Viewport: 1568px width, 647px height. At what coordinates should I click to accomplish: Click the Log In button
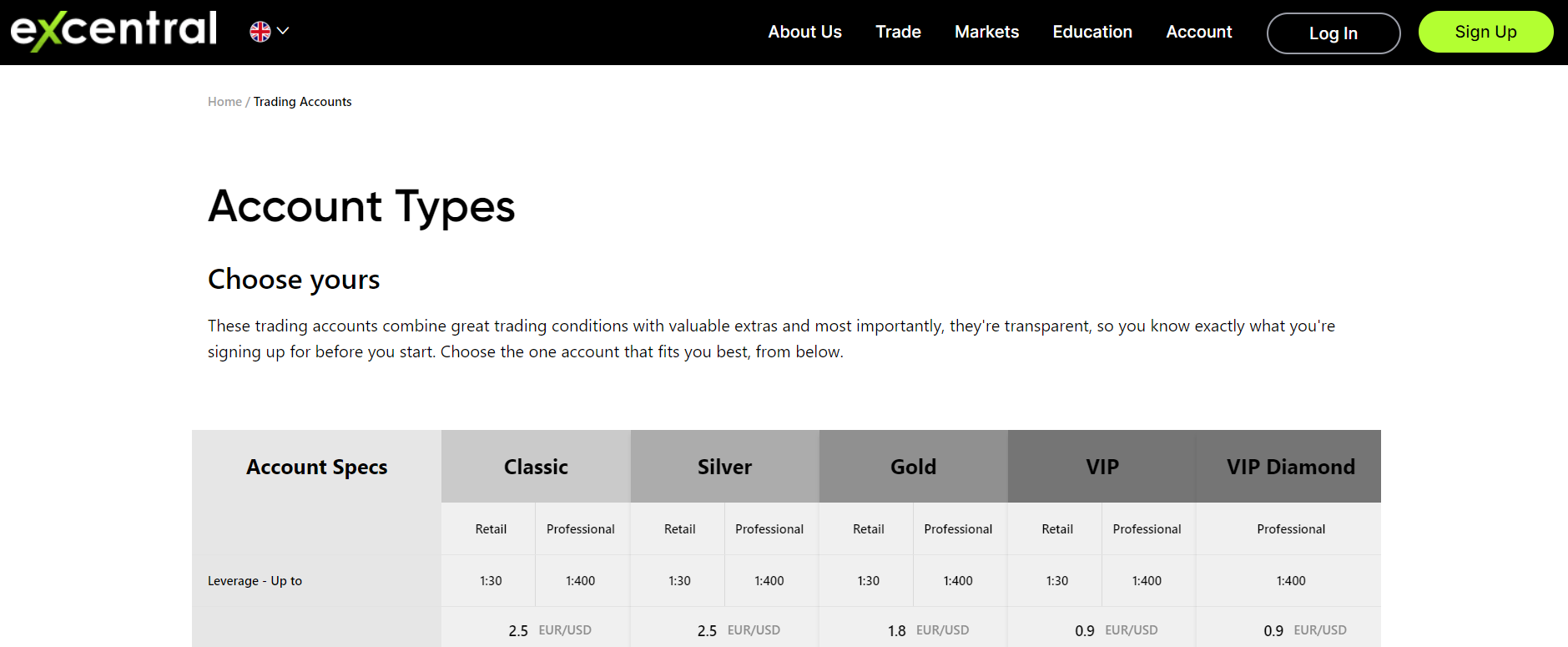(1334, 33)
